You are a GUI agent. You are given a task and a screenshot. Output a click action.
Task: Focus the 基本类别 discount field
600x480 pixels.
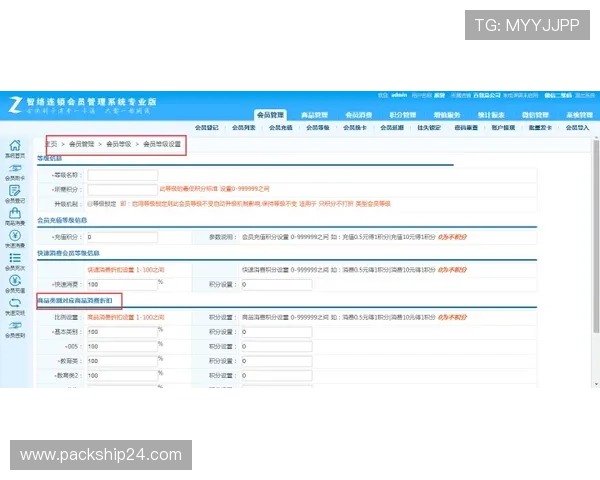(x=122, y=332)
